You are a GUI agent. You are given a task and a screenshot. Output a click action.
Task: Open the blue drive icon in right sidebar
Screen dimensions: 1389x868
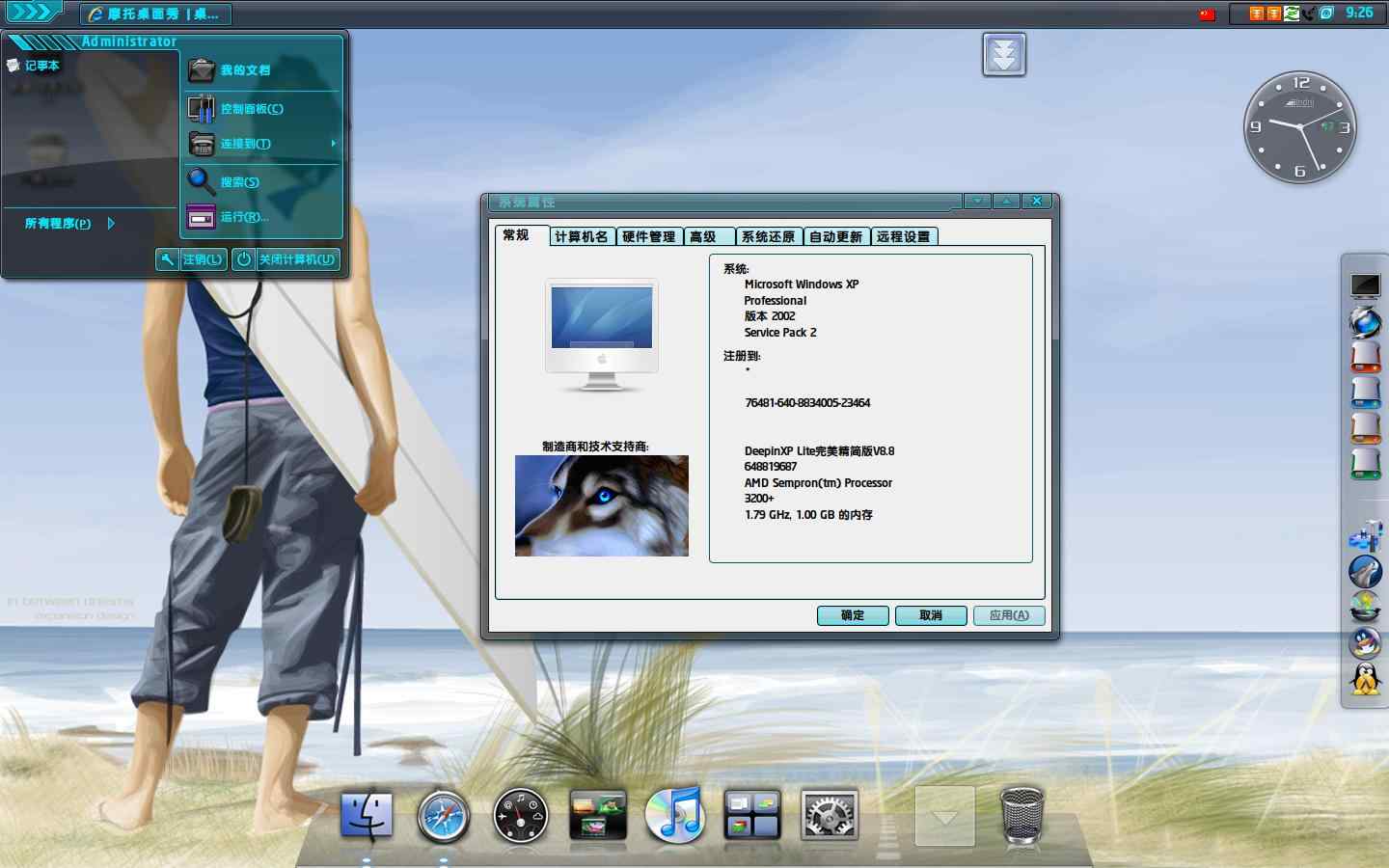point(1366,392)
